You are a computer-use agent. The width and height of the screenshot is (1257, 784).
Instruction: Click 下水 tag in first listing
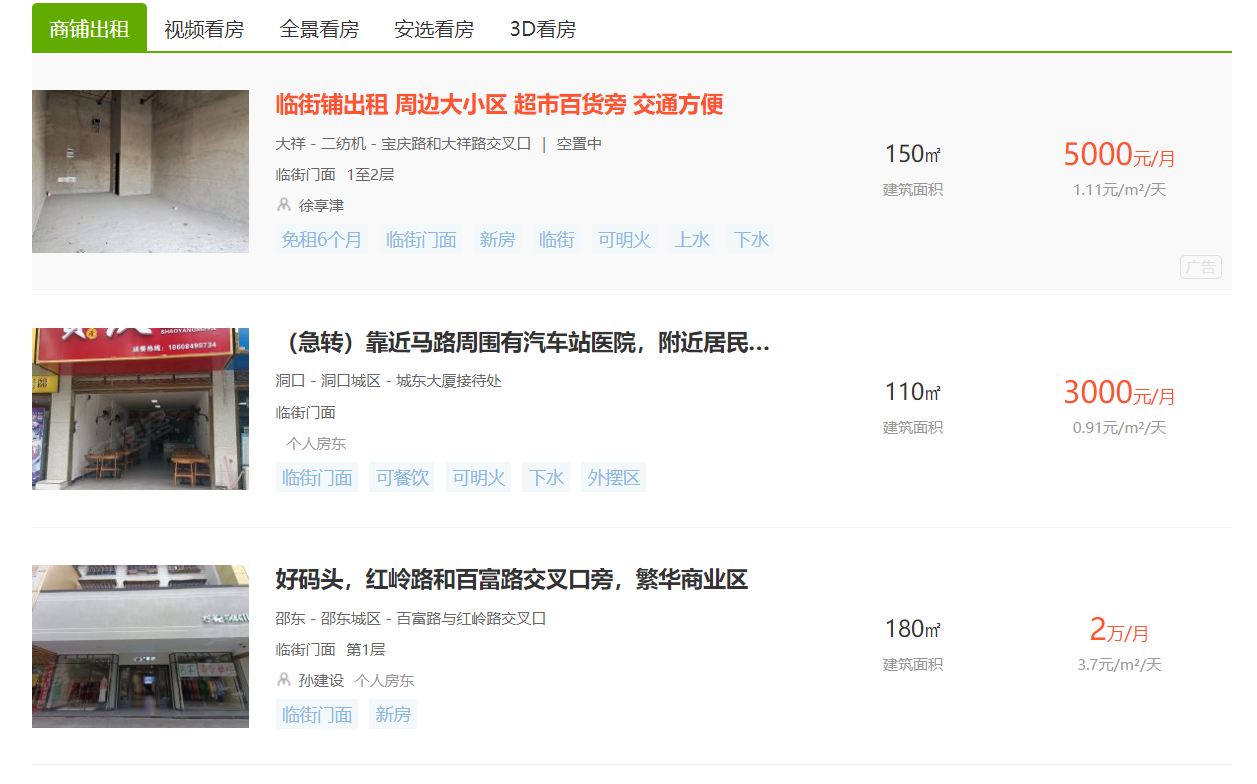point(751,240)
